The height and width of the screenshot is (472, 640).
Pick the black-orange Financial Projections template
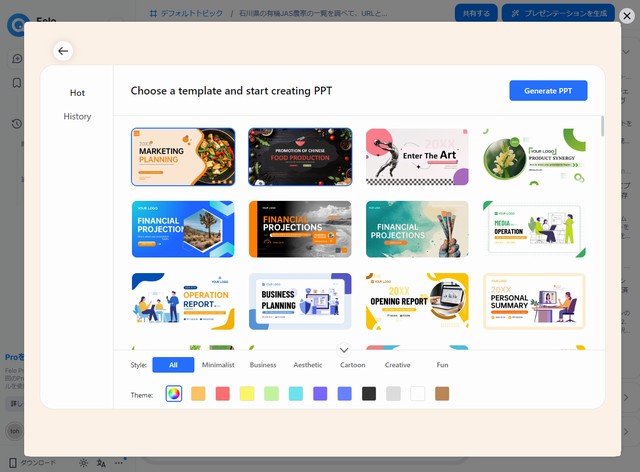[300, 229]
